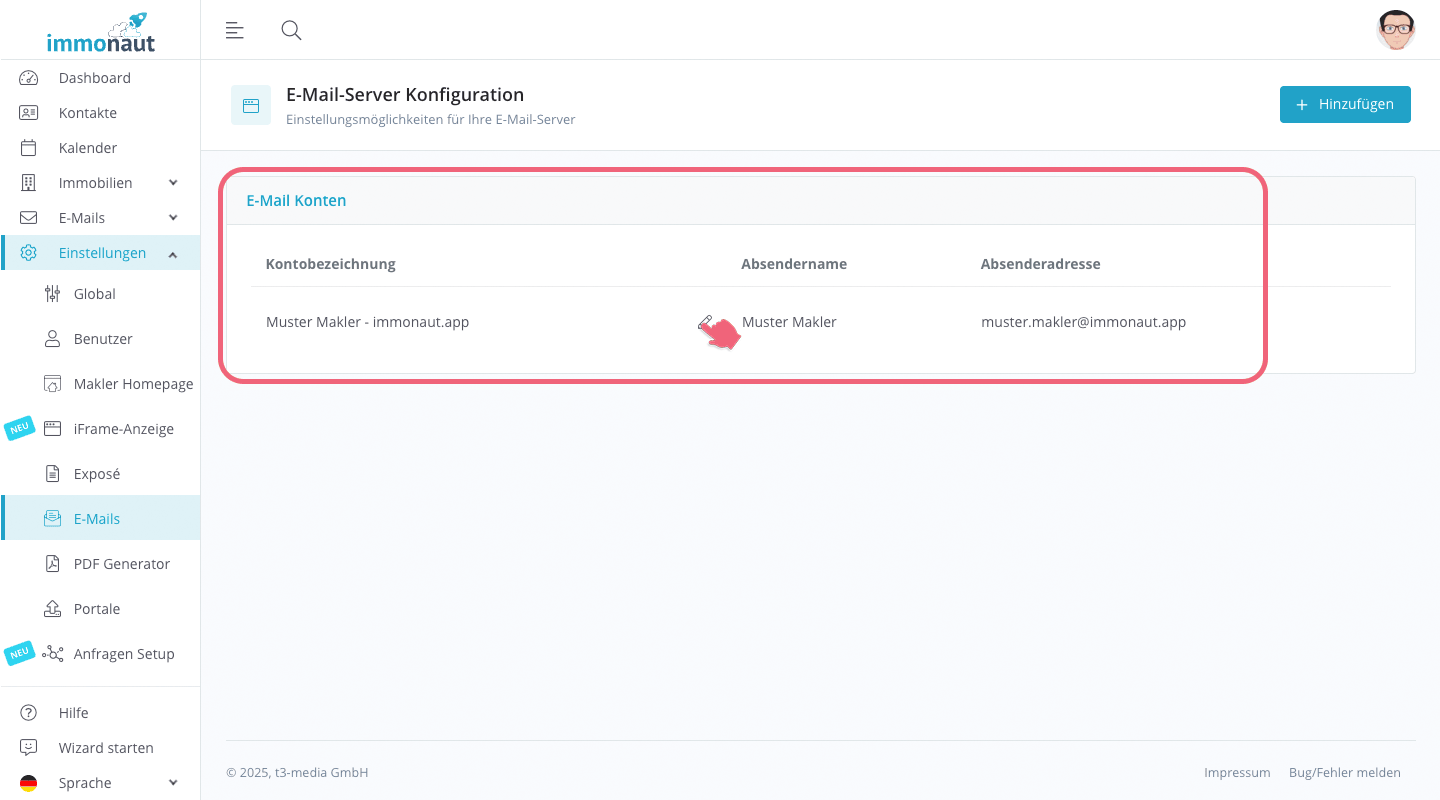Screen dimensions: 1440x800
Task: Click the Hinzufügen button
Action: click(1344, 105)
